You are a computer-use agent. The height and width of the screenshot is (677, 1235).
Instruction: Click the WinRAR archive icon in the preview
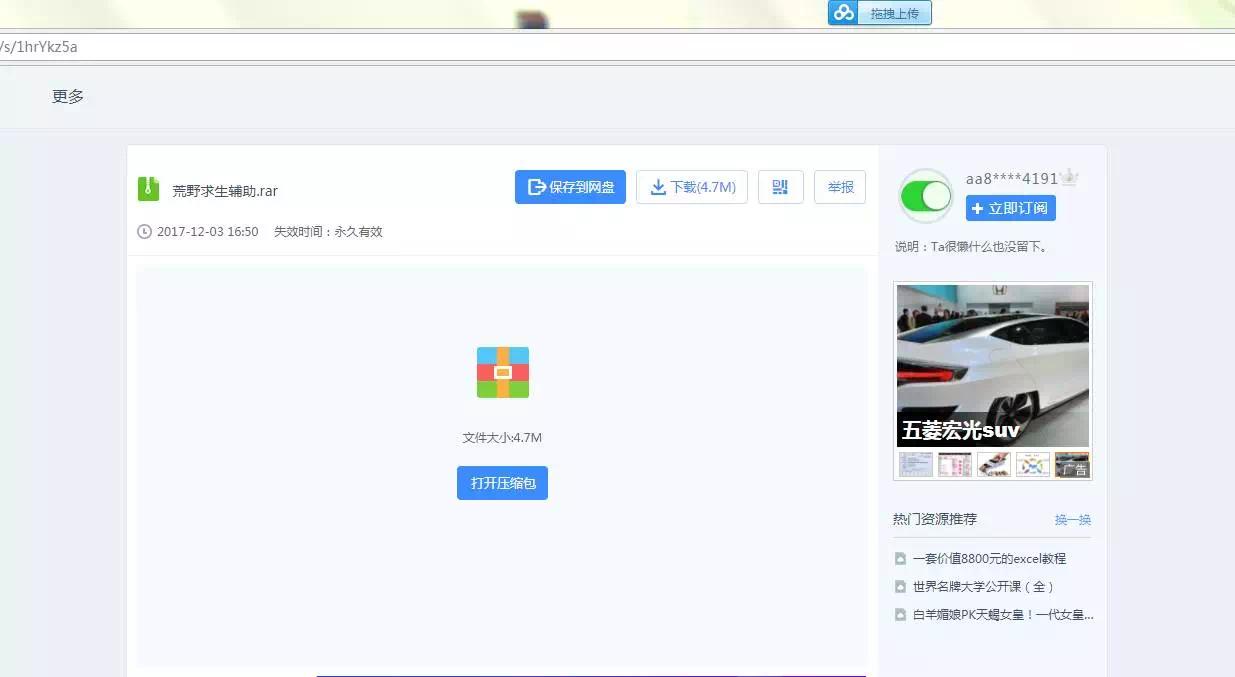pos(502,372)
